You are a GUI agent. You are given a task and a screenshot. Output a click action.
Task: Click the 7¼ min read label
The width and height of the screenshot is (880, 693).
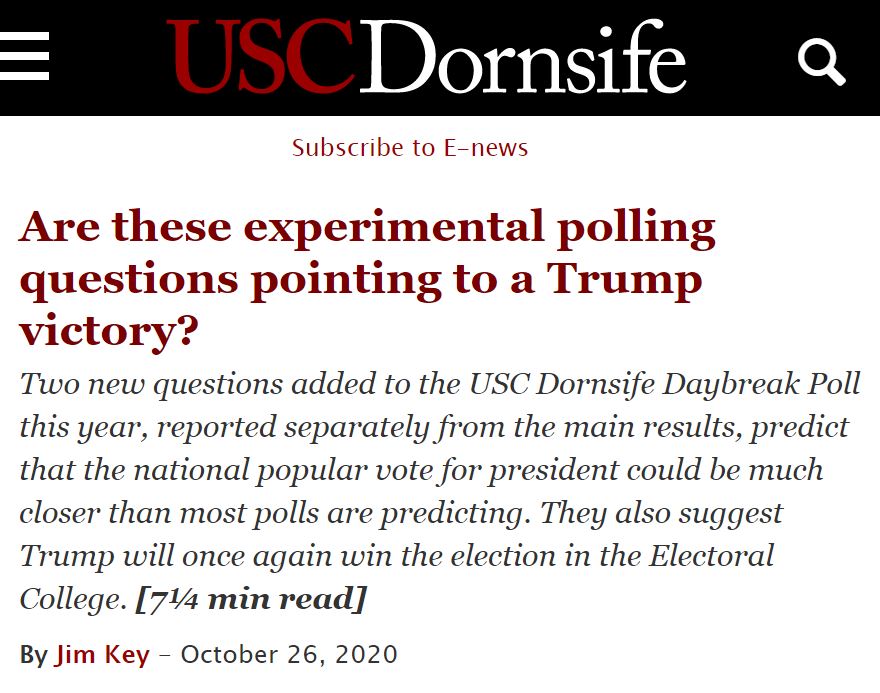click(251, 599)
